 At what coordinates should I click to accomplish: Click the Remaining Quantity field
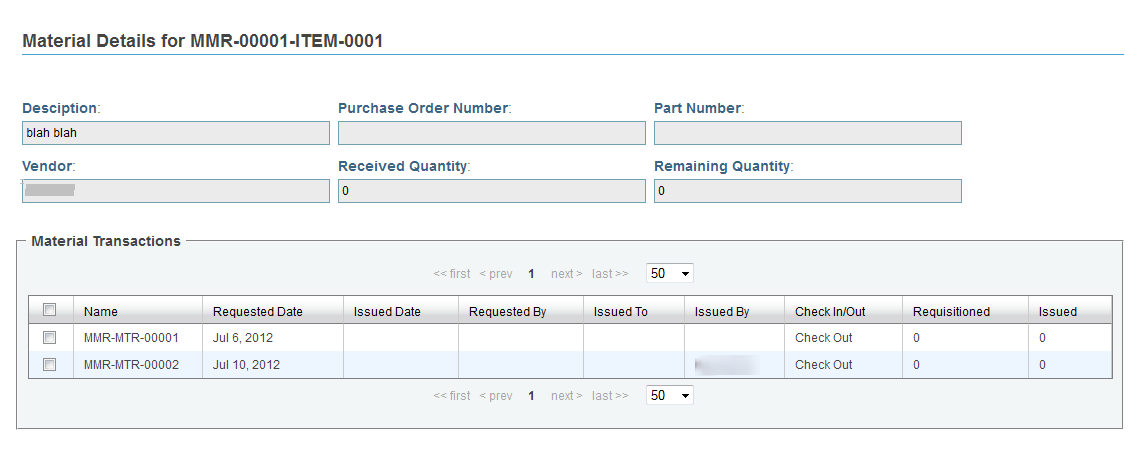point(808,191)
